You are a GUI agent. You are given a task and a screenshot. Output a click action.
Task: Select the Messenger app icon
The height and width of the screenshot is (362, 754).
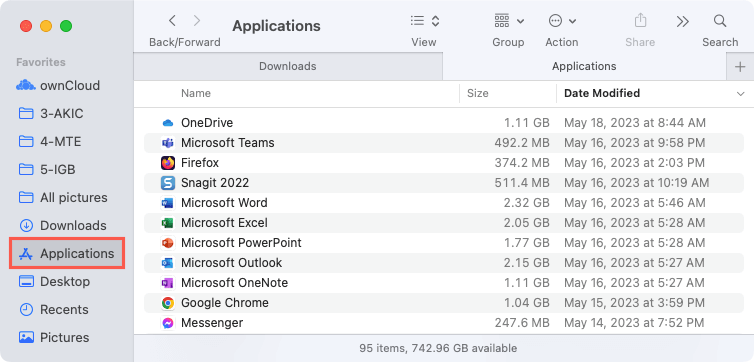tap(167, 323)
